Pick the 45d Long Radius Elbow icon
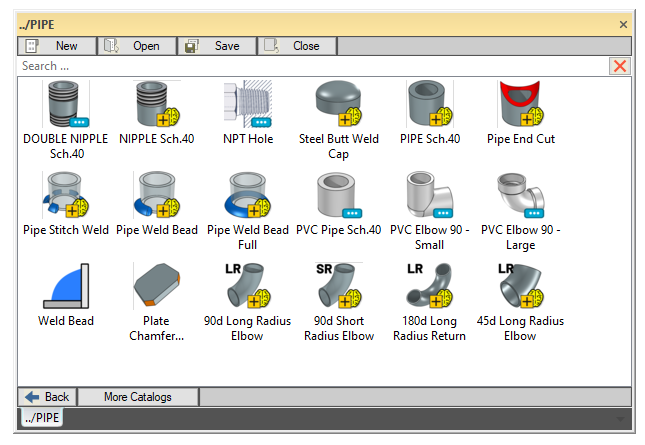 tap(521, 286)
